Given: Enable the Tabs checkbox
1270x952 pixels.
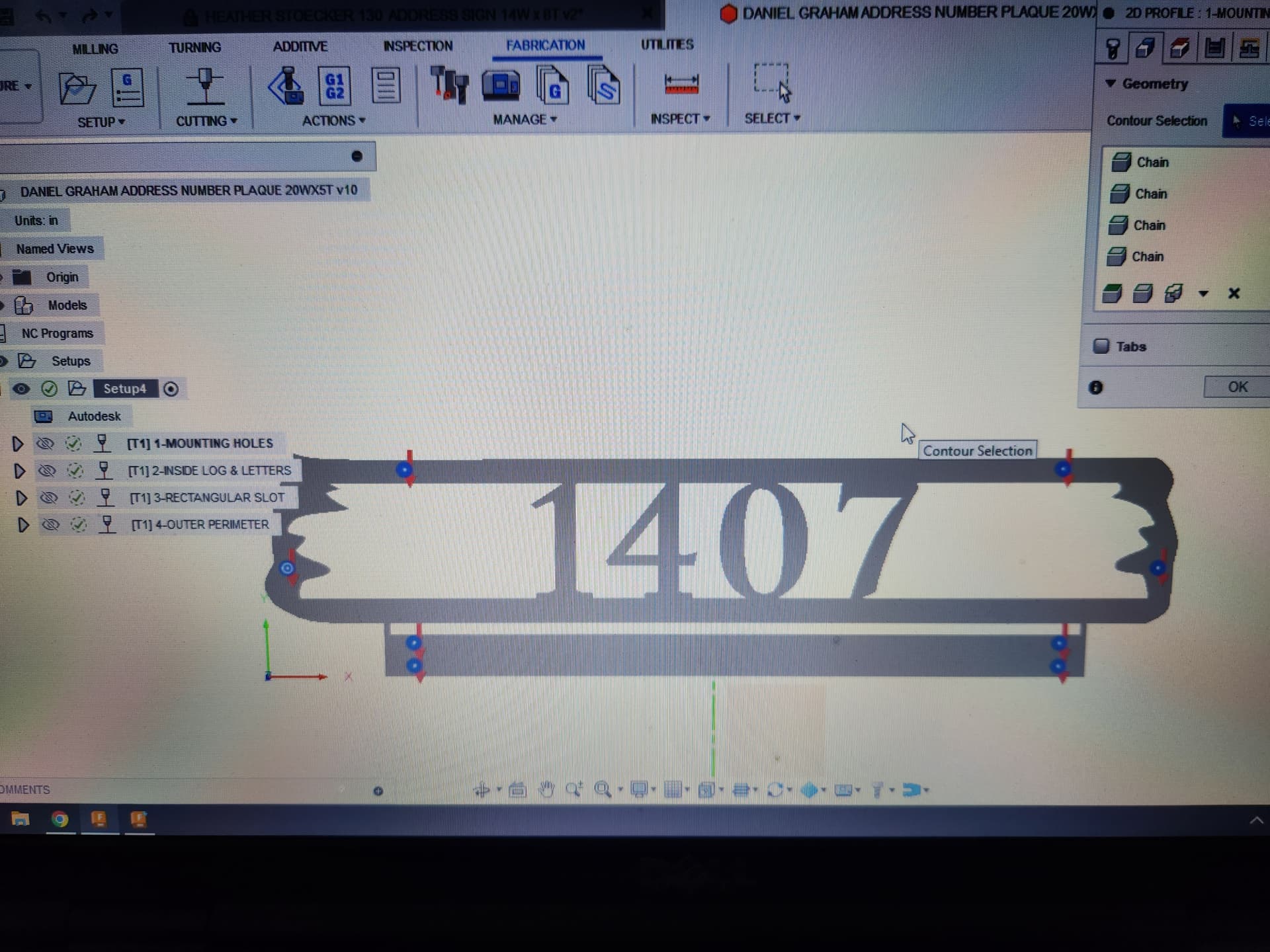Looking at the screenshot, I should pyautogui.click(x=1101, y=346).
